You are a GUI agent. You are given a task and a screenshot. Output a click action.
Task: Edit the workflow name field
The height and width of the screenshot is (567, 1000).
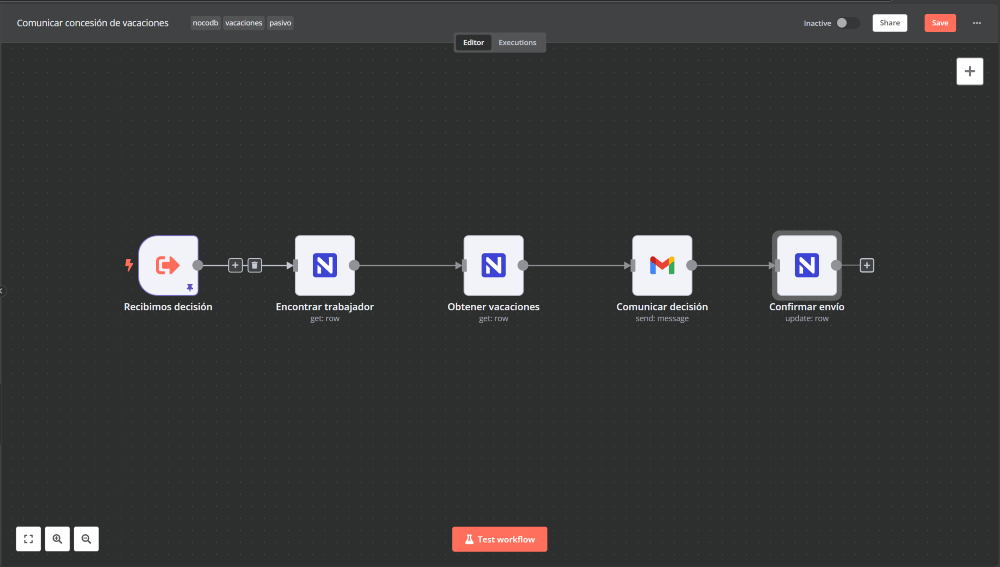coord(92,23)
